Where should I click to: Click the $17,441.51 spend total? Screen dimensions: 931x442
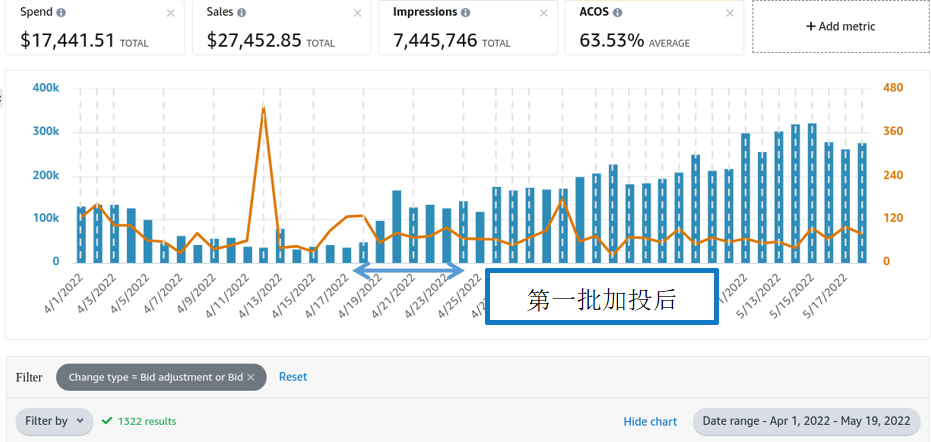click(x=67, y=40)
